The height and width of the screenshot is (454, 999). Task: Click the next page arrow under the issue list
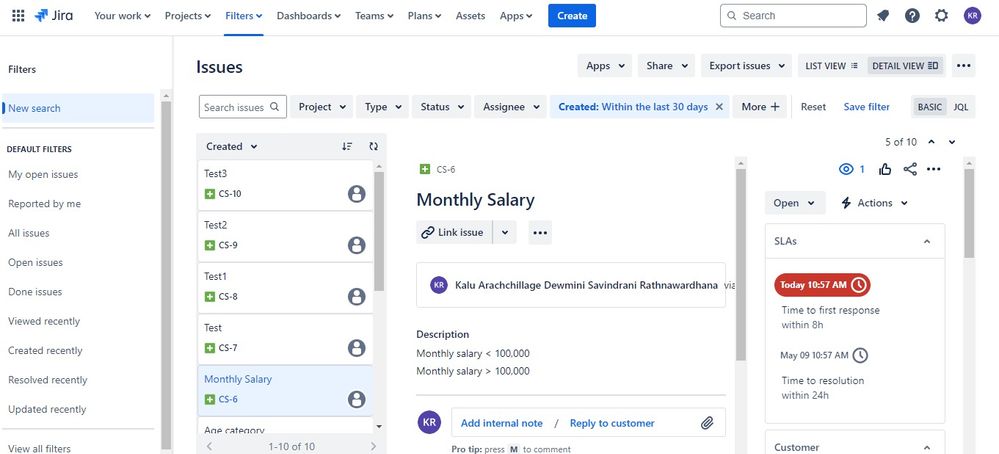(373, 446)
